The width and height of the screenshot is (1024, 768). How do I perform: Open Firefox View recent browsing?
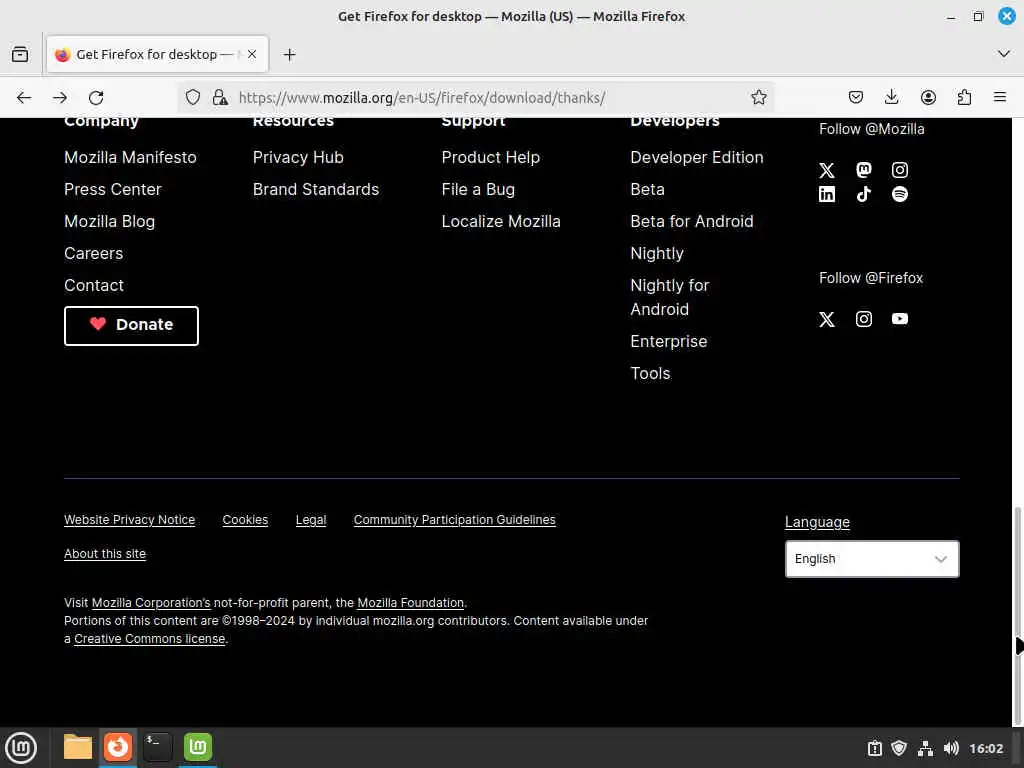[20, 54]
